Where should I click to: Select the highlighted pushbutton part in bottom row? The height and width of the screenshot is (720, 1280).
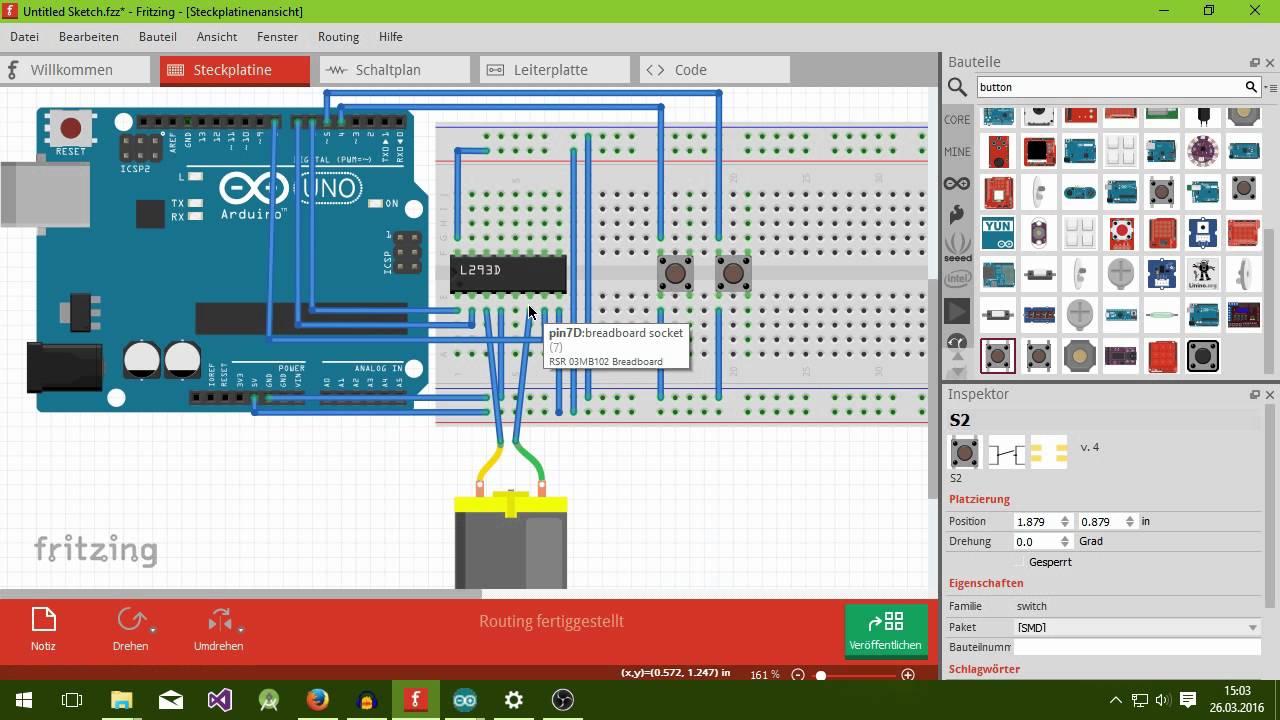click(998, 356)
